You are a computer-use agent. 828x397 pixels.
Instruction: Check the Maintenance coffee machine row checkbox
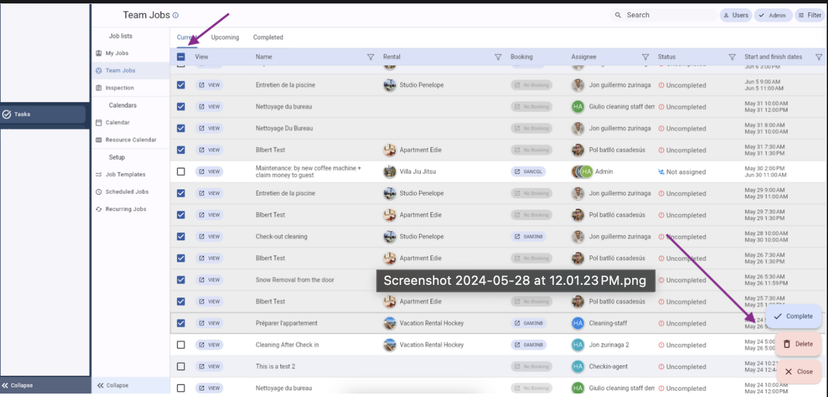pyautogui.click(x=181, y=172)
